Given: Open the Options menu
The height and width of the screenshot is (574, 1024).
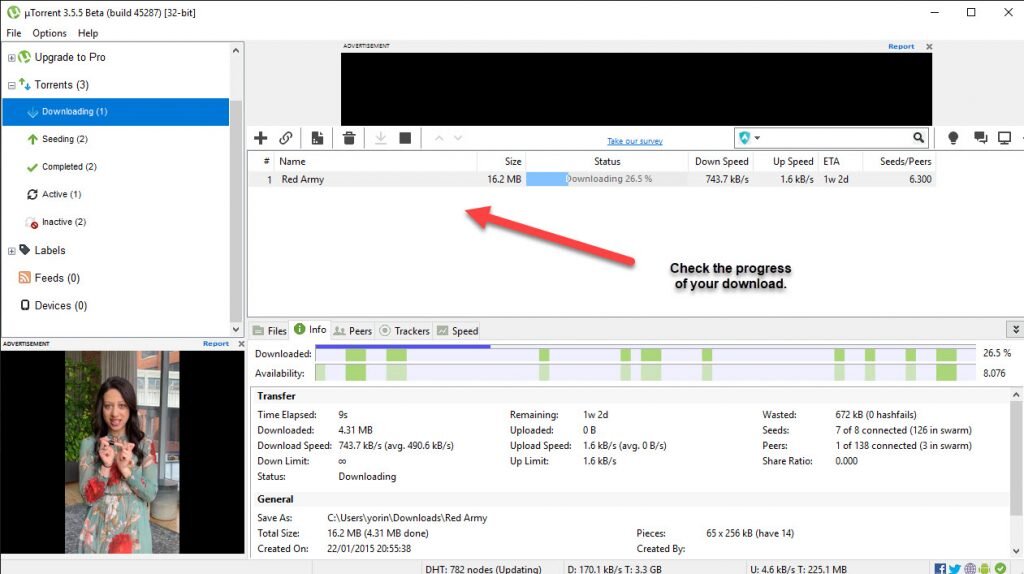Looking at the screenshot, I should coord(50,33).
